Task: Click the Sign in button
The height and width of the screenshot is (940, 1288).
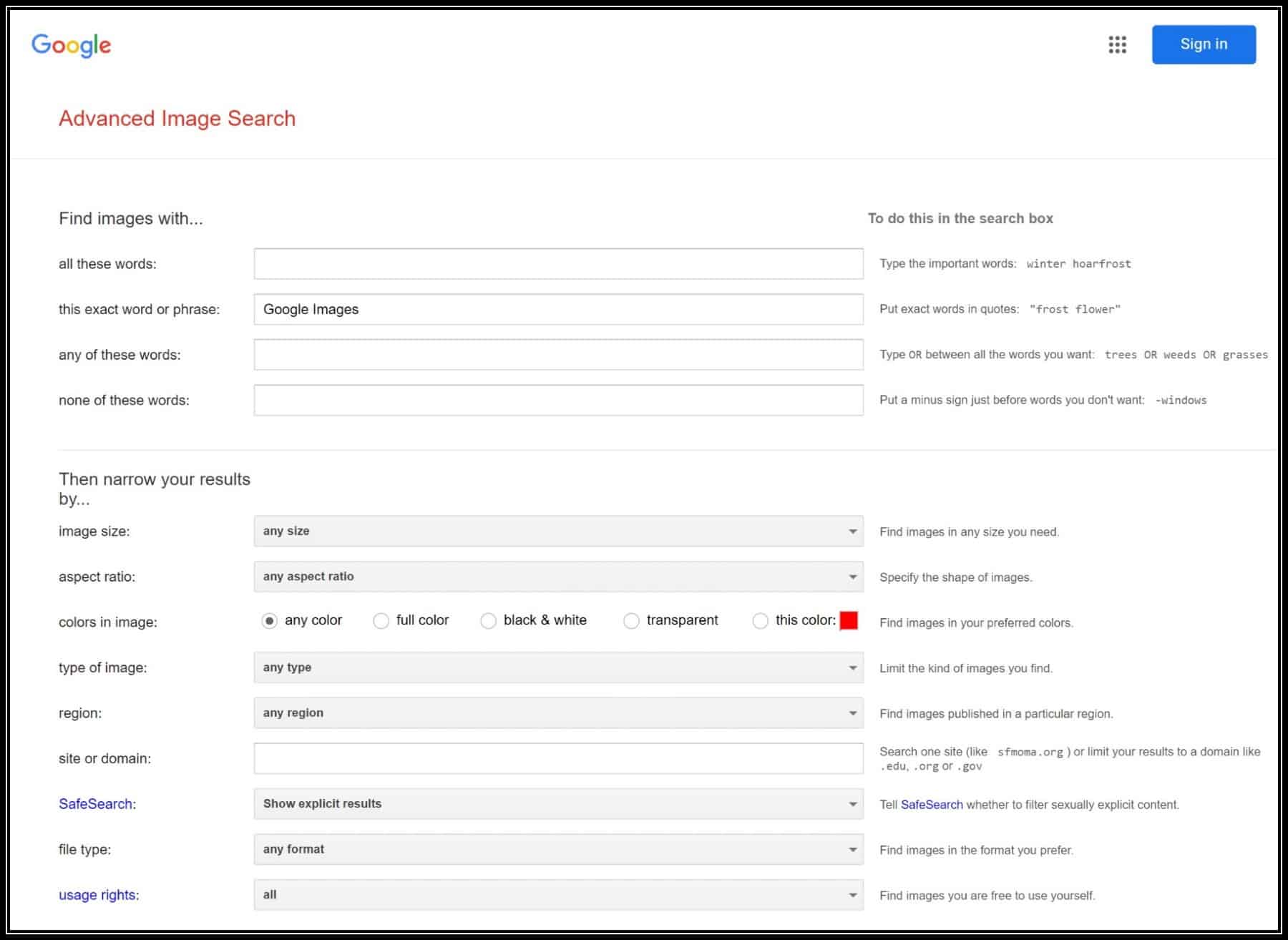Action: pyautogui.click(x=1204, y=44)
